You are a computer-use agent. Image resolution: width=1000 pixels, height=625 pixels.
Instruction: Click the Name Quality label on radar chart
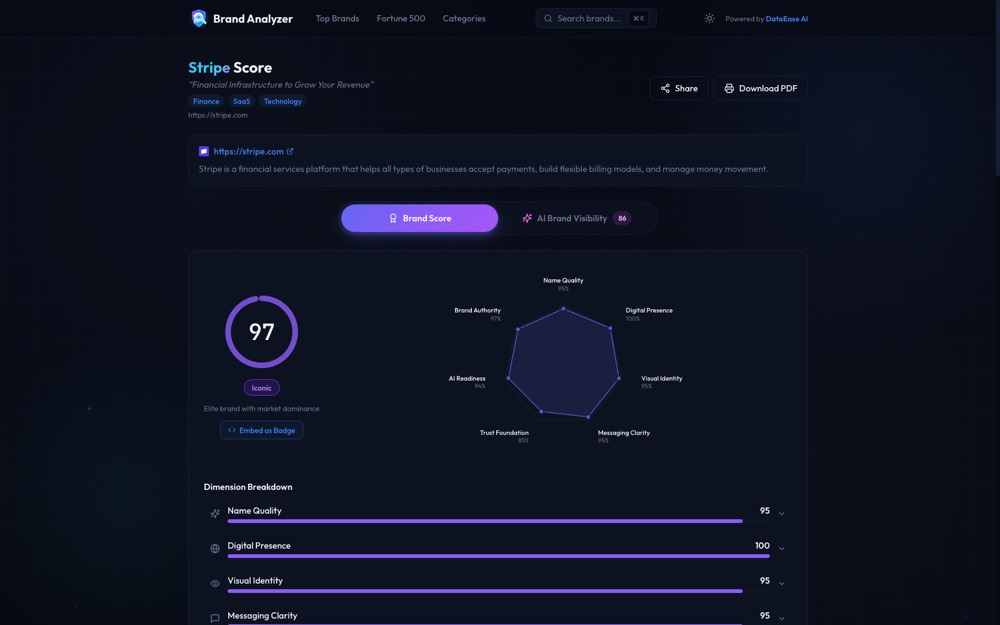pos(563,281)
